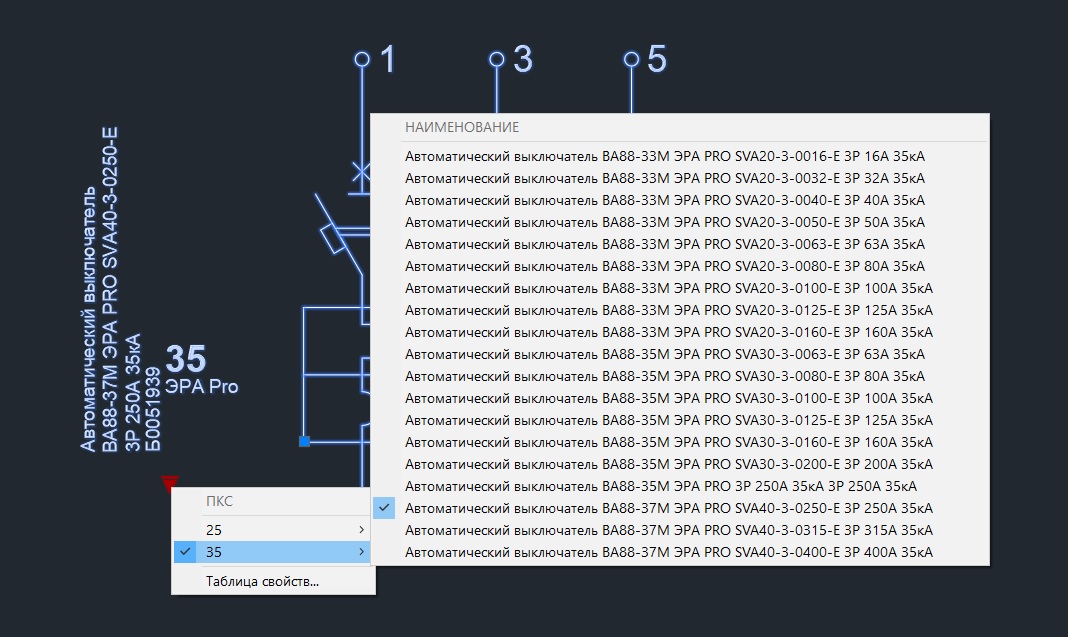Pick the ВА88-35М SVA30-3-0200-E 200А entry
This screenshot has height=637, width=1068.
coord(680,464)
